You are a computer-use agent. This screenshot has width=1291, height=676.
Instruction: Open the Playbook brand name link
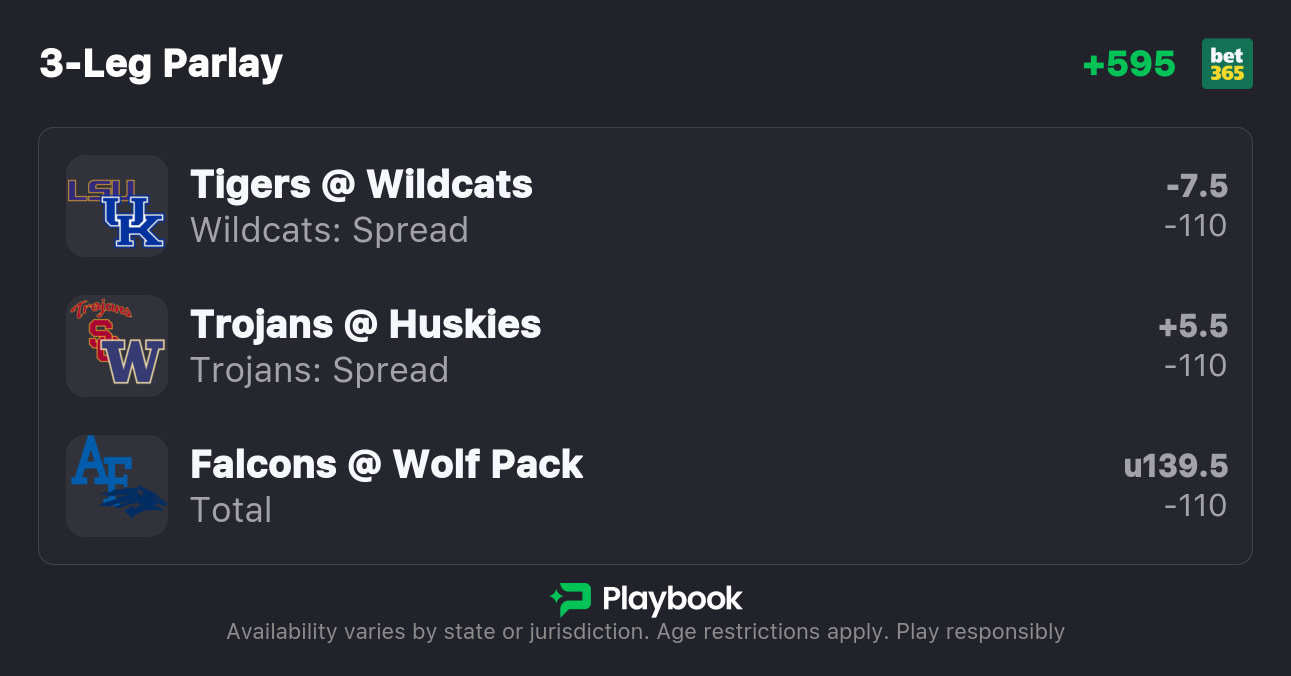coord(672,599)
